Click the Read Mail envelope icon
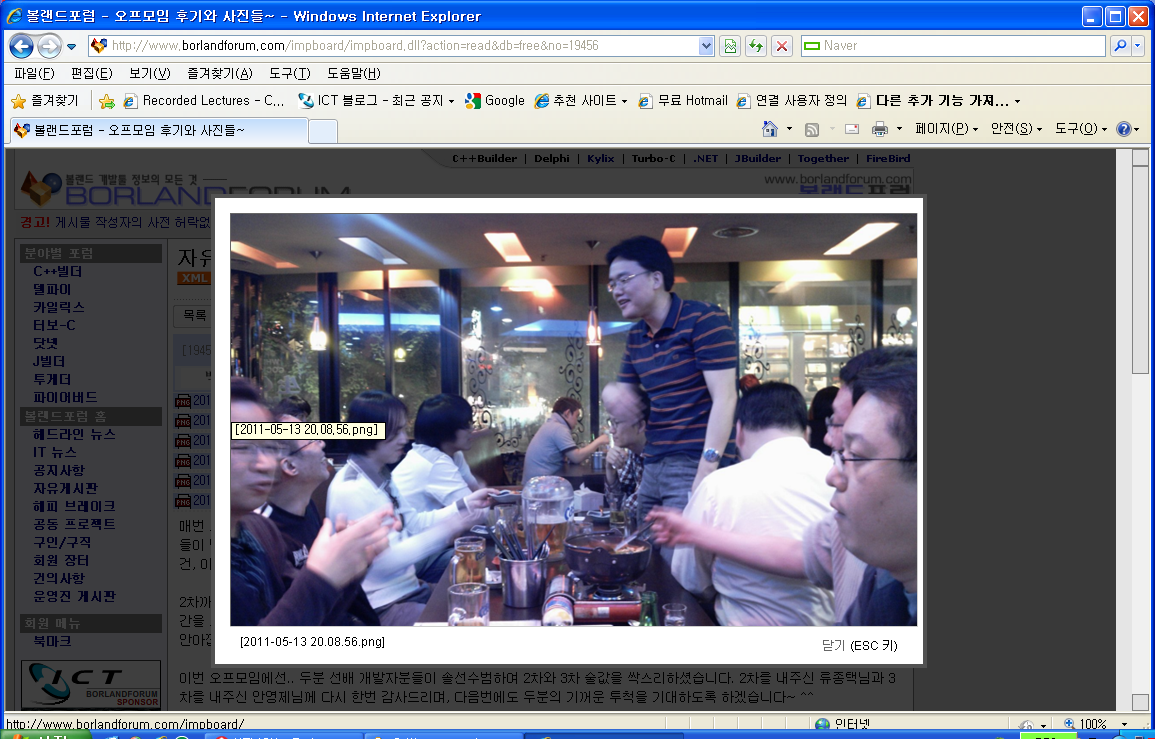Screen dimensions: 1155x739 (x=852, y=129)
